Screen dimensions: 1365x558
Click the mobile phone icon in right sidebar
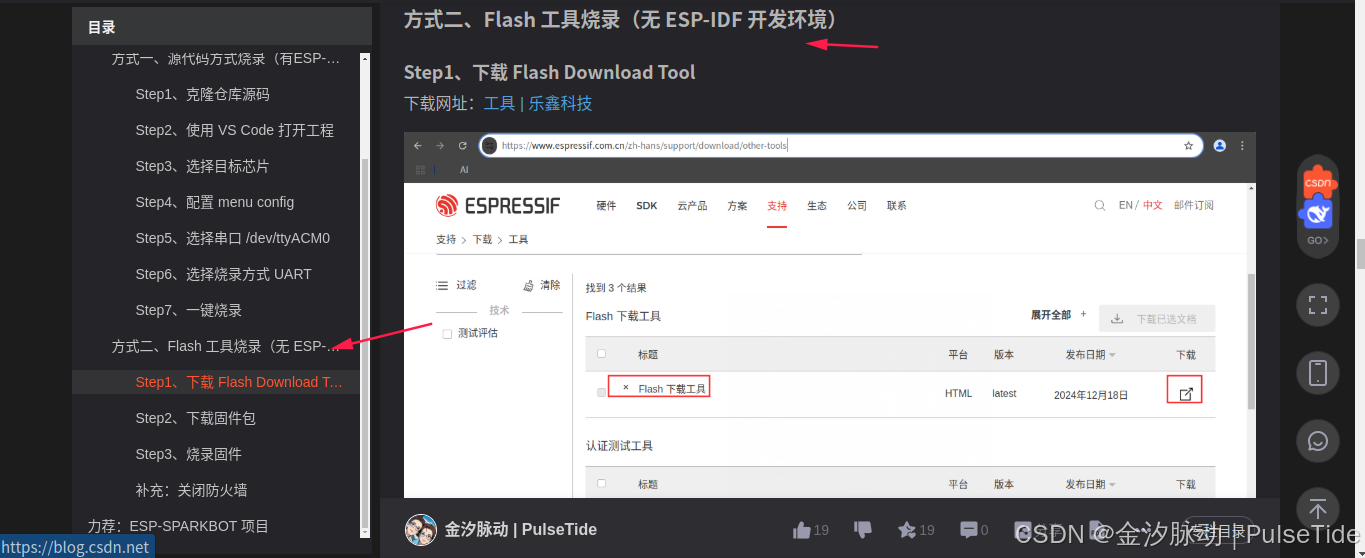tap(1318, 373)
